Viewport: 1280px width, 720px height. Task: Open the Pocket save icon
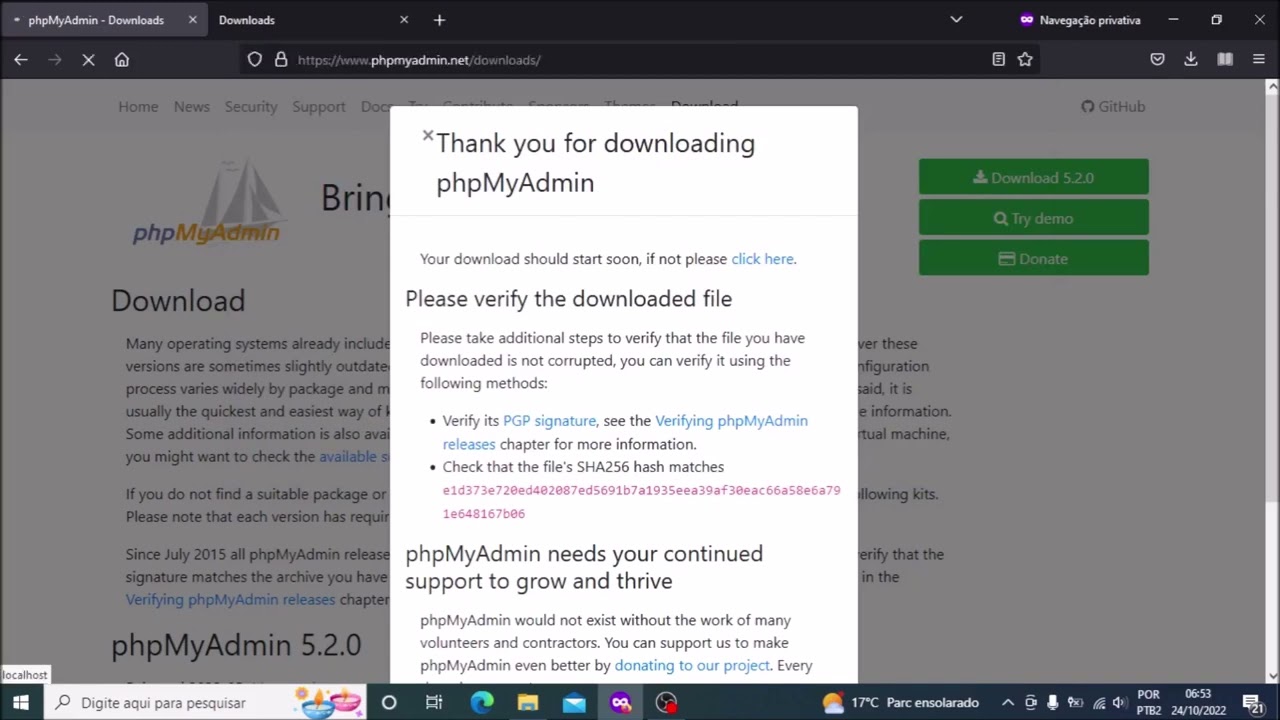point(1157,60)
